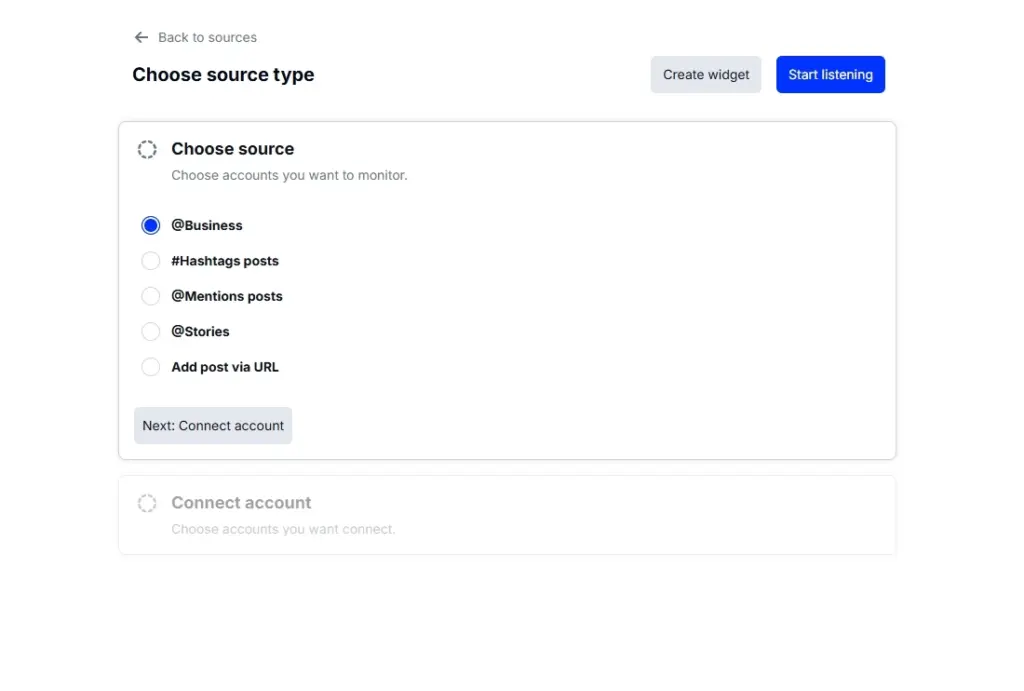Viewport: 1024px width, 691px height.
Task: Choose the #Hashtags posts option
Action: [150, 260]
